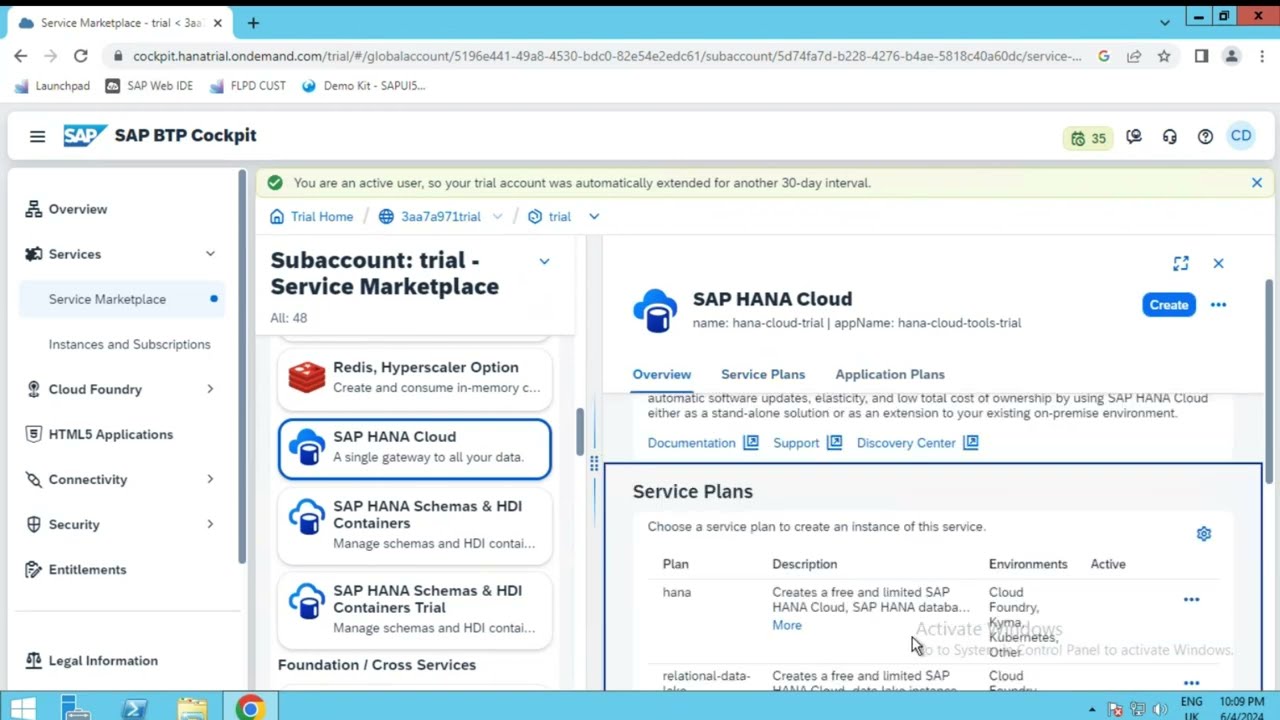The width and height of the screenshot is (1280, 720).
Task: Click the service list vertical scrollbar
Action: [579, 432]
